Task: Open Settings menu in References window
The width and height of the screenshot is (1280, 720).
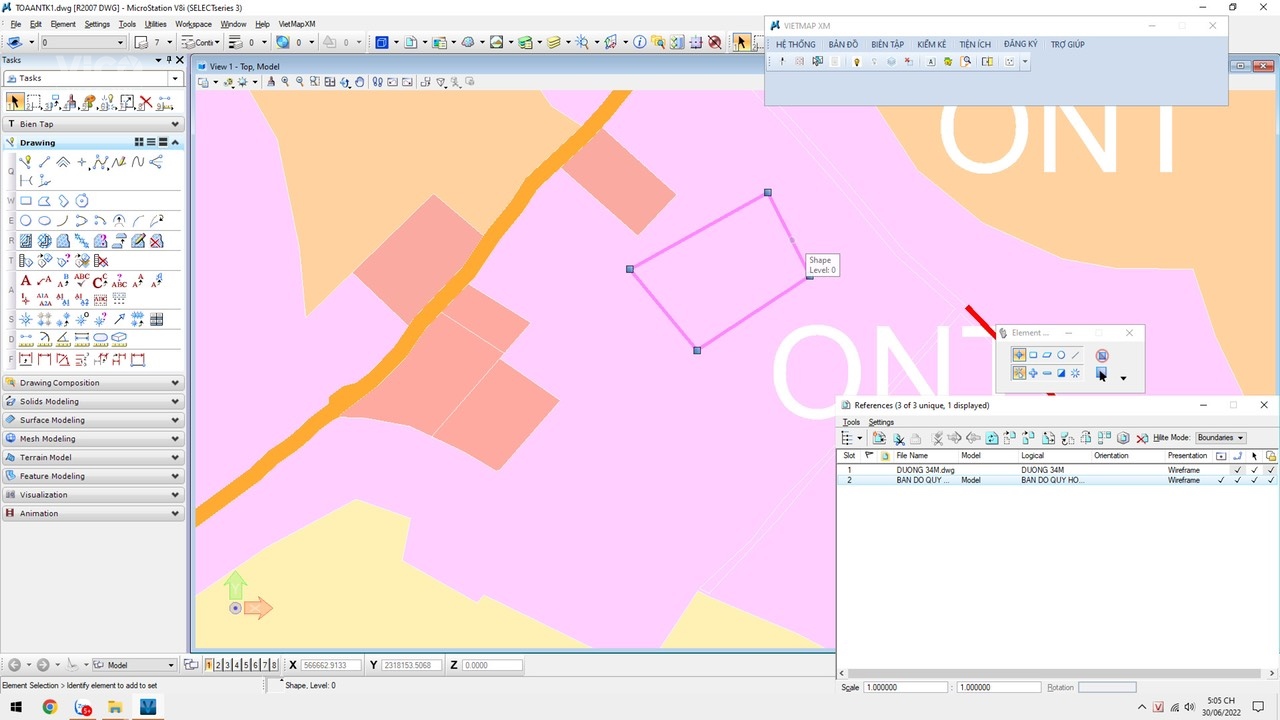Action: point(881,422)
